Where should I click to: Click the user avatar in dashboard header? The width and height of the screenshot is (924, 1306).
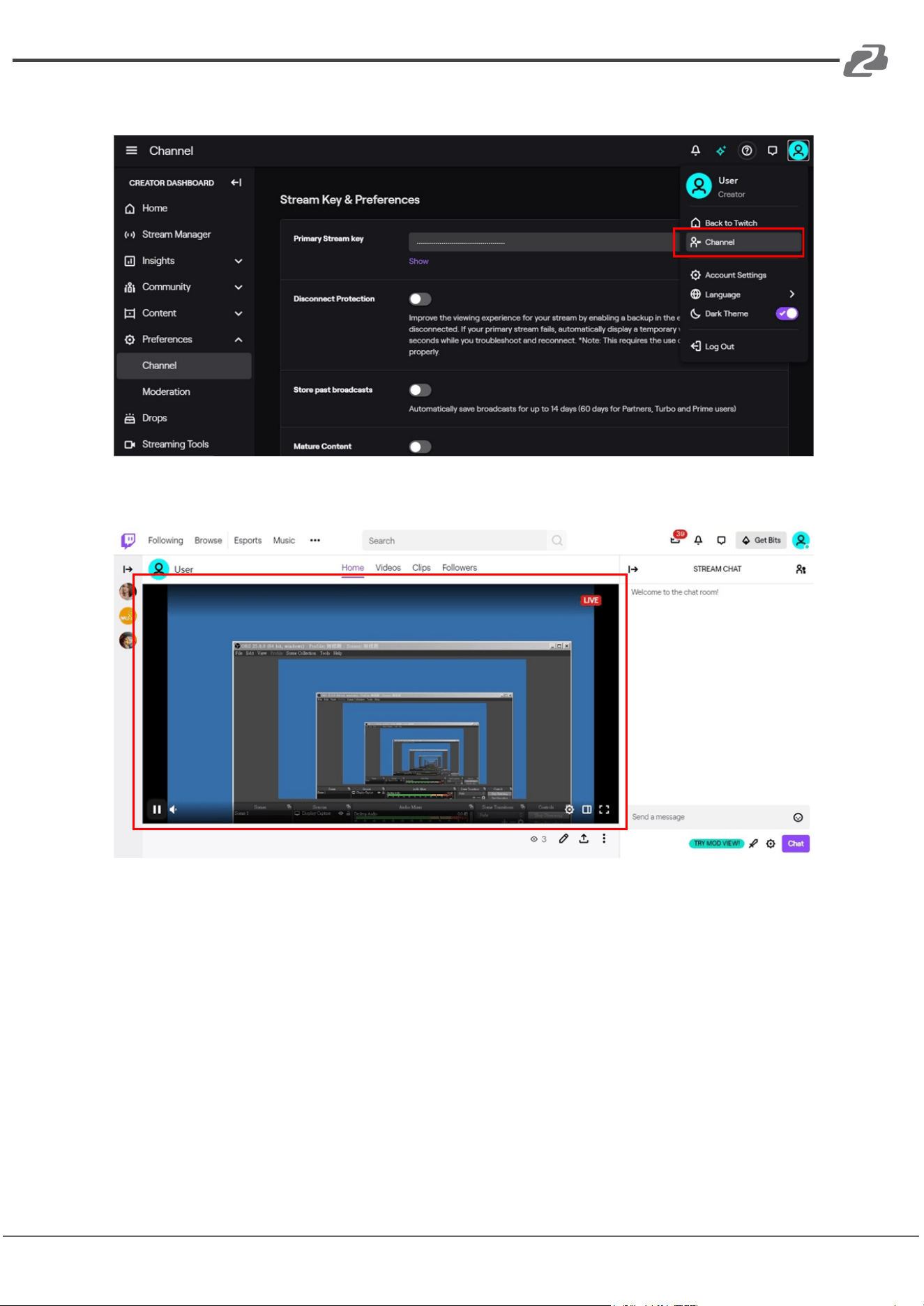(798, 151)
